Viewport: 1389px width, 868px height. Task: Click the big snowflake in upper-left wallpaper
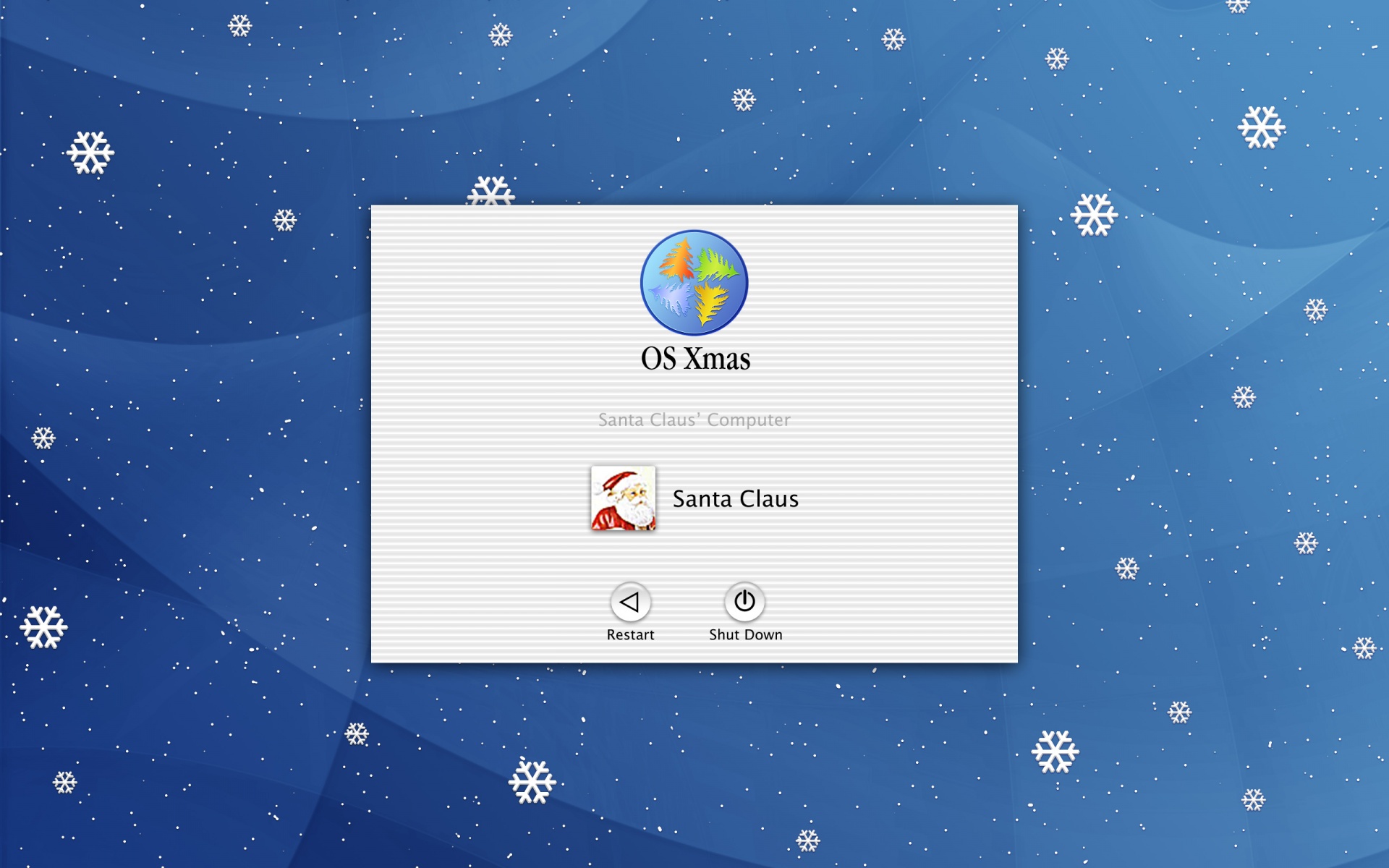point(90,153)
